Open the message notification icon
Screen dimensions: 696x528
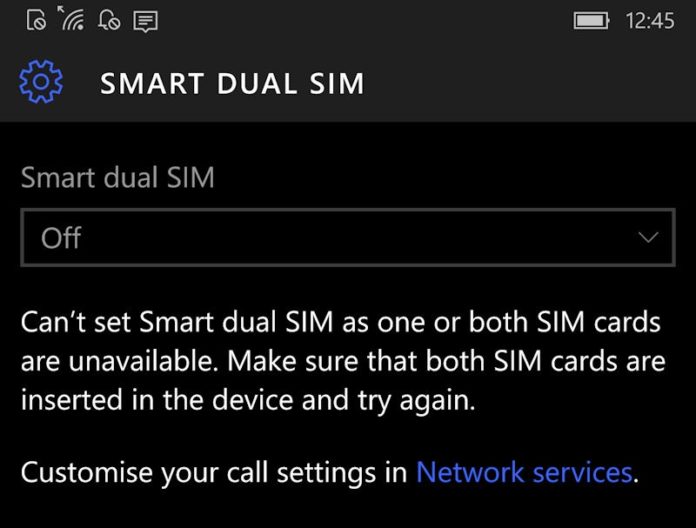click(x=146, y=21)
